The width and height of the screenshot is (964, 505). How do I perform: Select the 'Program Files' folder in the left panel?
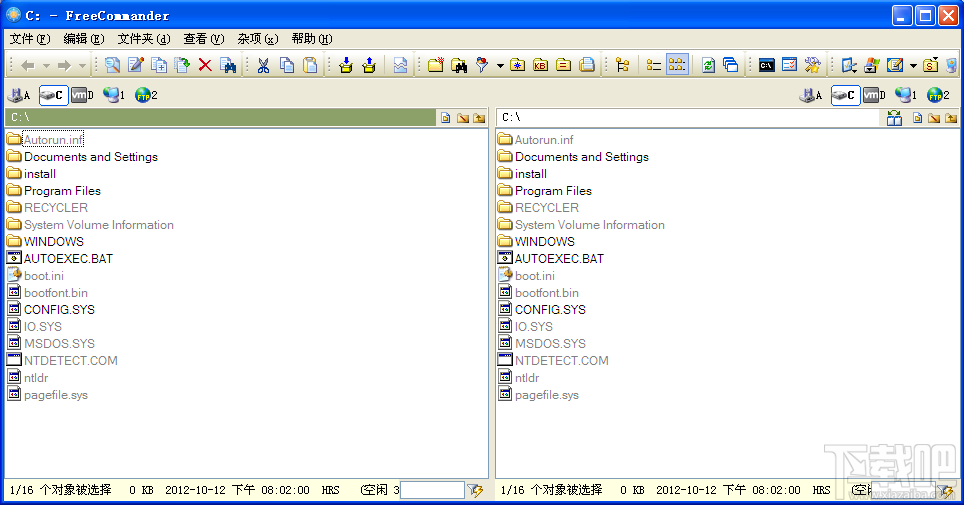[62, 191]
